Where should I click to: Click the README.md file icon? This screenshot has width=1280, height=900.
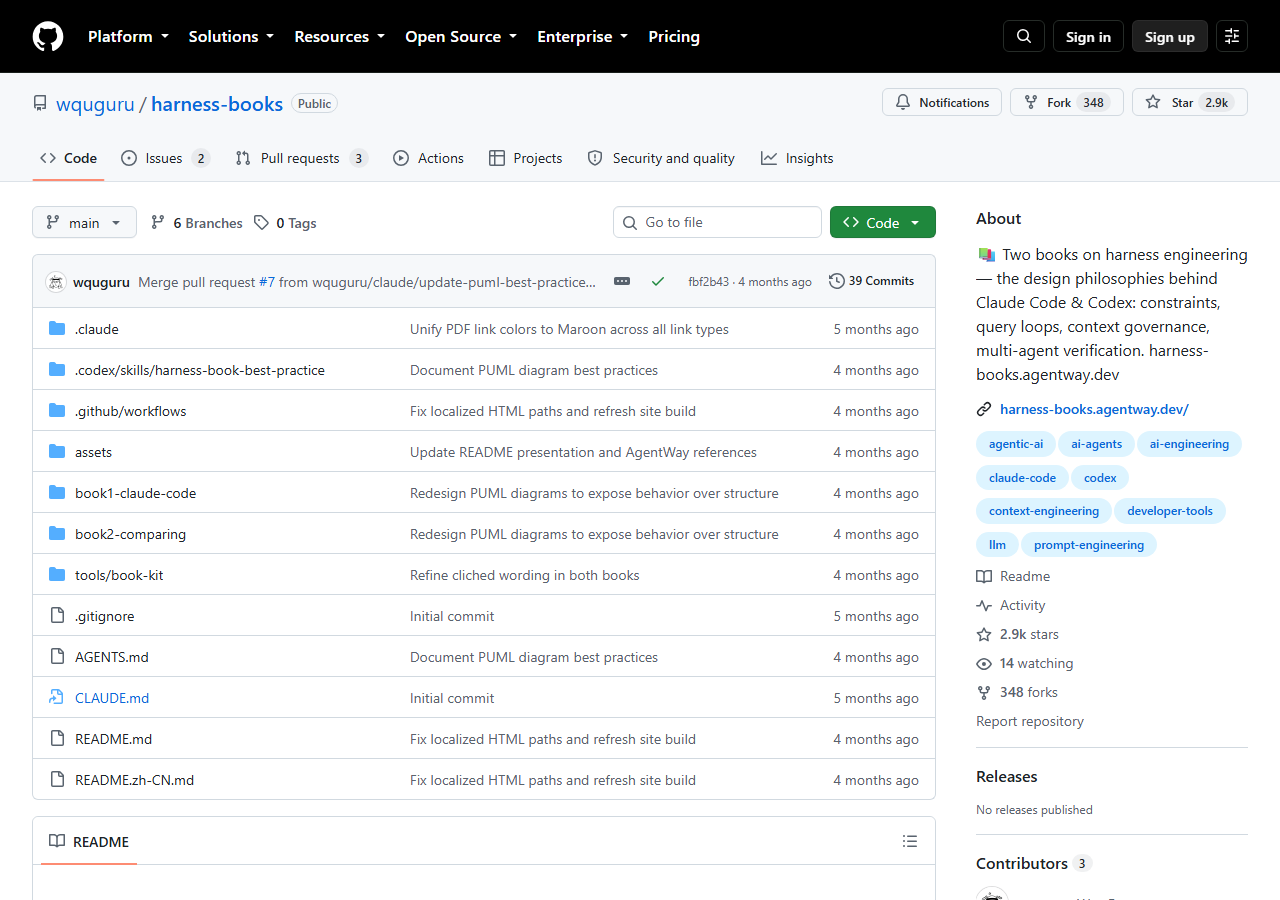[57, 739]
